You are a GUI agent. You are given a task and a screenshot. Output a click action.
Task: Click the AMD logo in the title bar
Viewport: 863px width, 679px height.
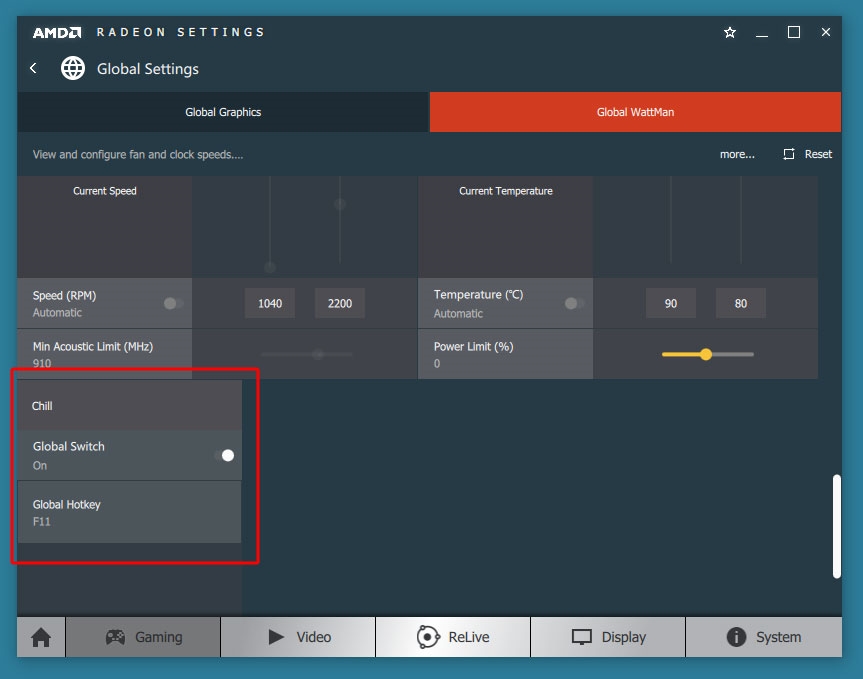57,32
